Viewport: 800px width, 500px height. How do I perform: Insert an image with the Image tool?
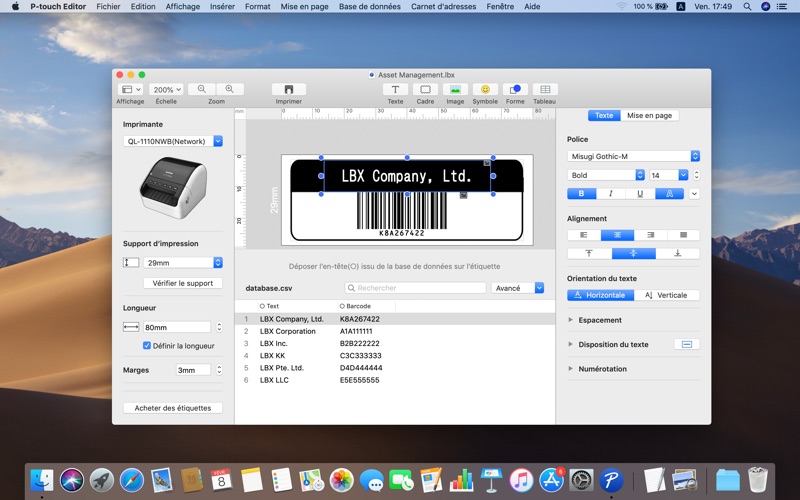coord(455,89)
